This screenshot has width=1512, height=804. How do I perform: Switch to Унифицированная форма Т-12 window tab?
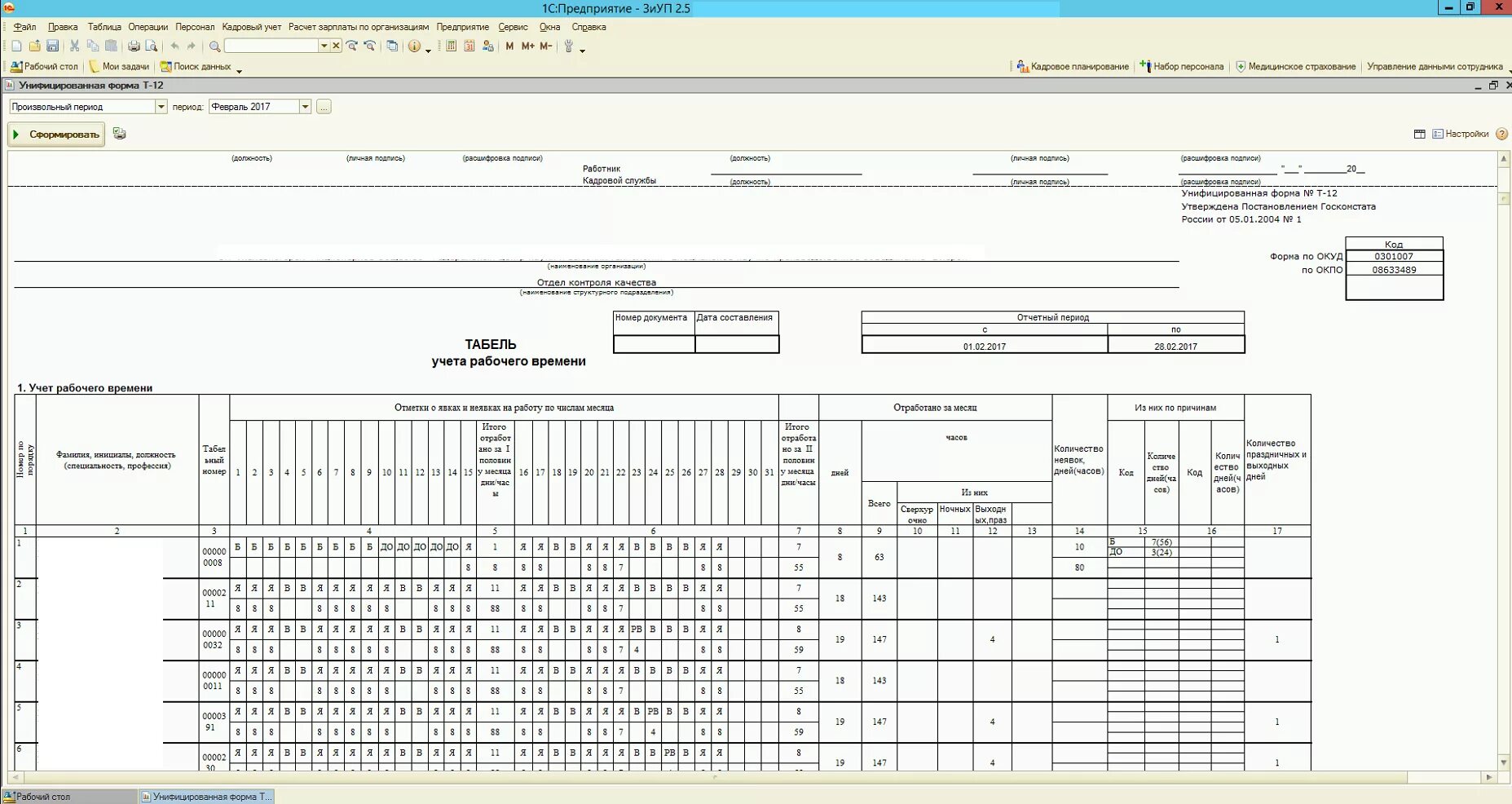click(x=207, y=797)
